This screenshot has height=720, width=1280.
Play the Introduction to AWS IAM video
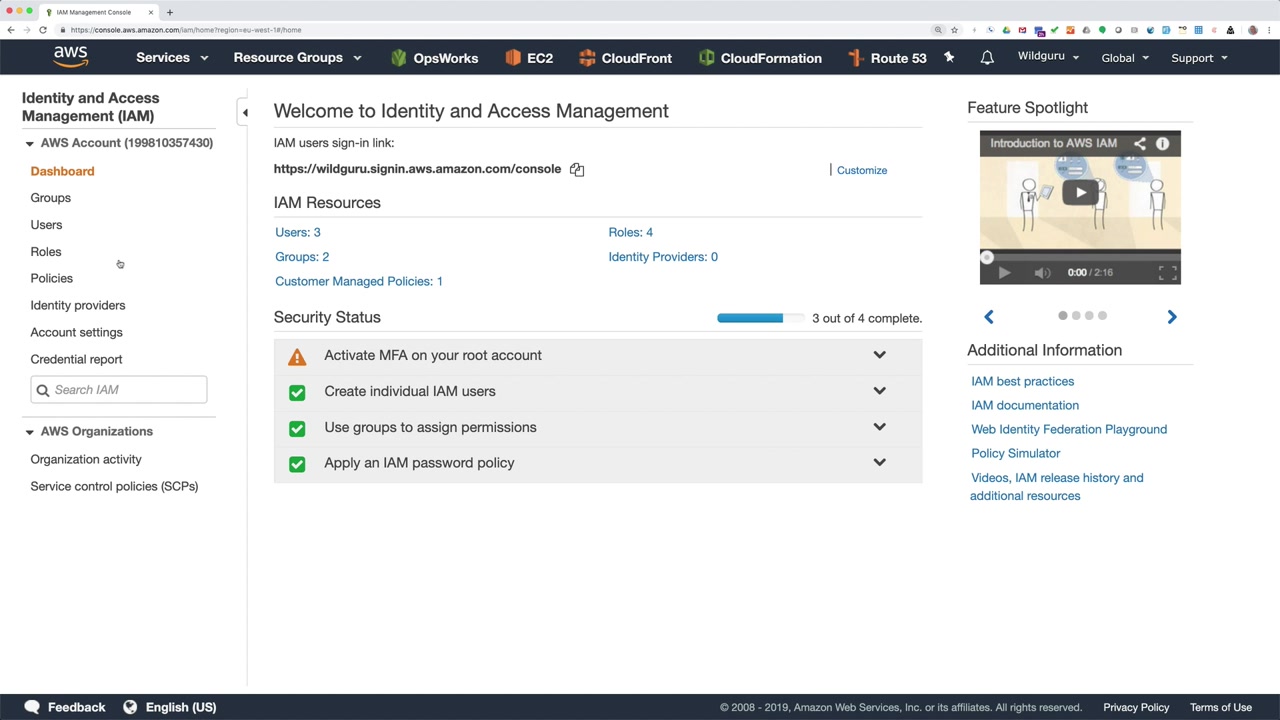(x=1080, y=192)
